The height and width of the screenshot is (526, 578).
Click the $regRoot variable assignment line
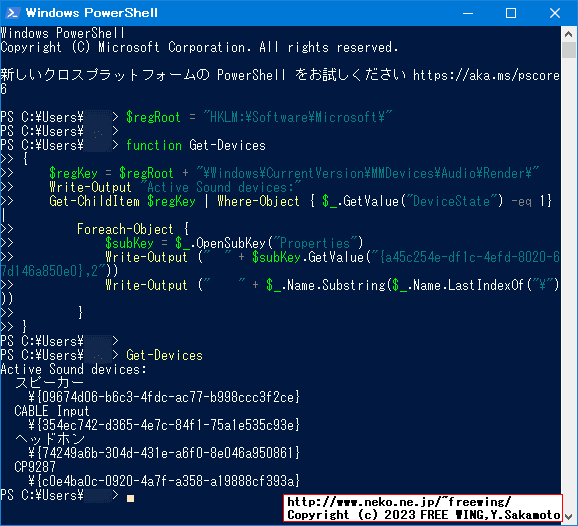pyautogui.click(x=259, y=117)
